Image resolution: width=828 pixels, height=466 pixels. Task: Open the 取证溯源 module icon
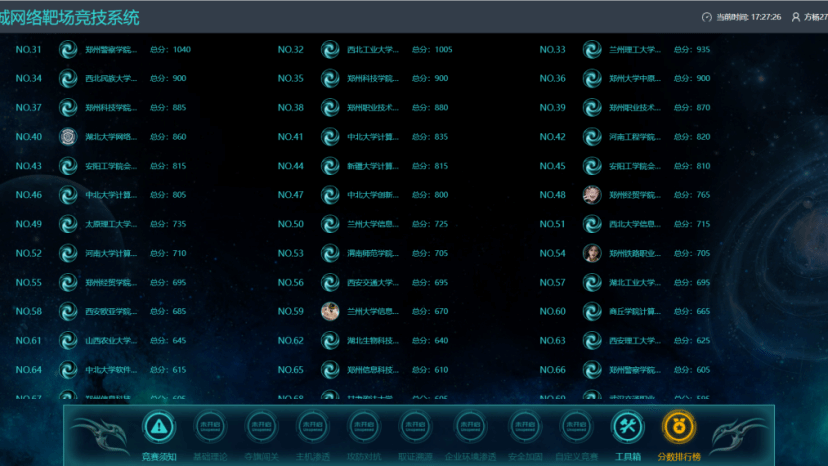point(418,427)
